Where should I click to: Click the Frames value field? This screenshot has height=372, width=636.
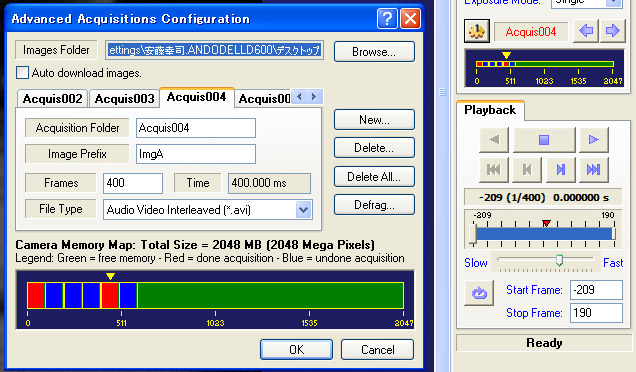(133, 183)
